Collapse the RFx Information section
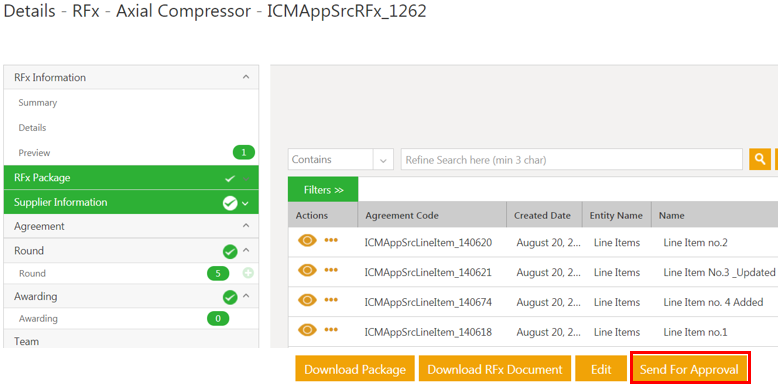The width and height of the screenshot is (778, 390). (246, 77)
